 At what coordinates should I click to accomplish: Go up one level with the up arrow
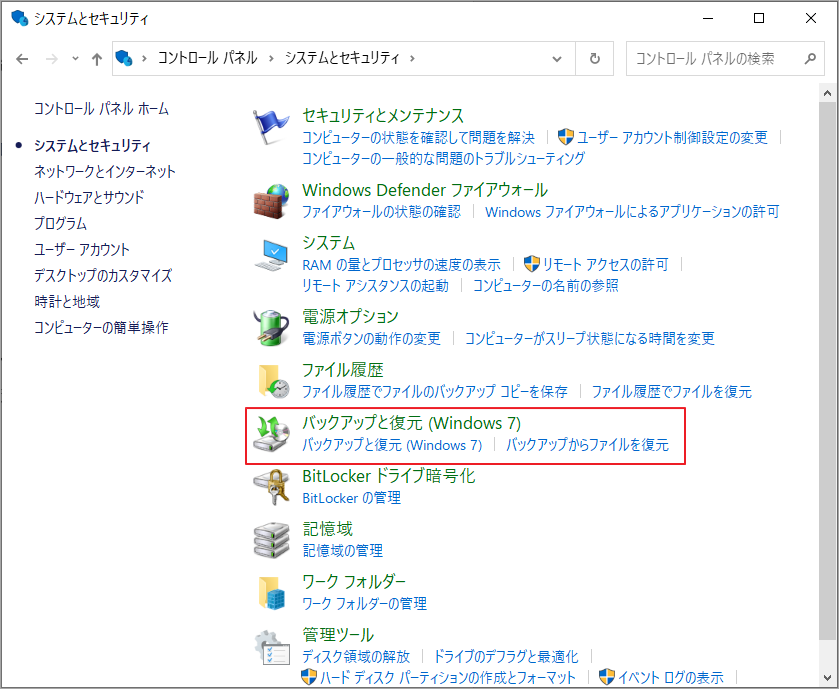[97, 59]
